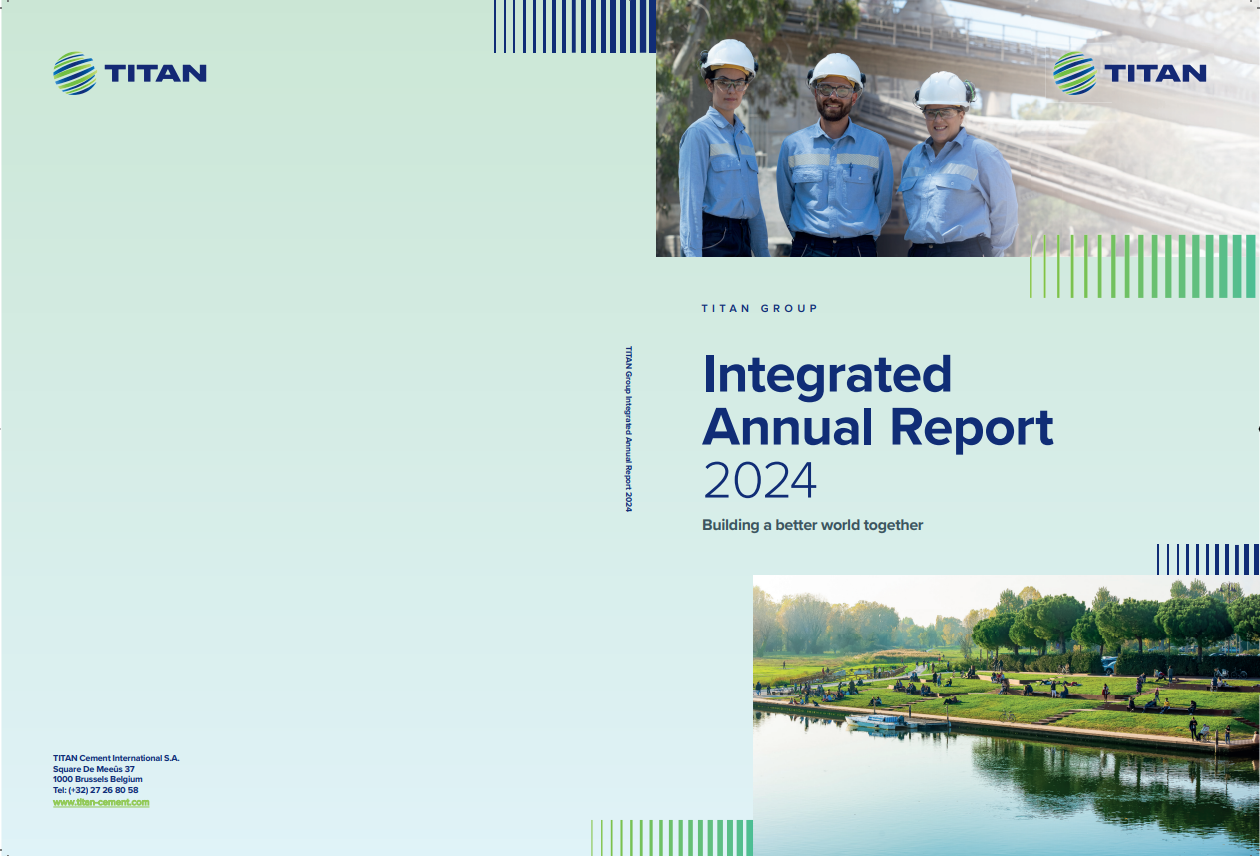Click the large "2024" year text
Viewport: 1260px width, 856px height.
click(760, 481)
